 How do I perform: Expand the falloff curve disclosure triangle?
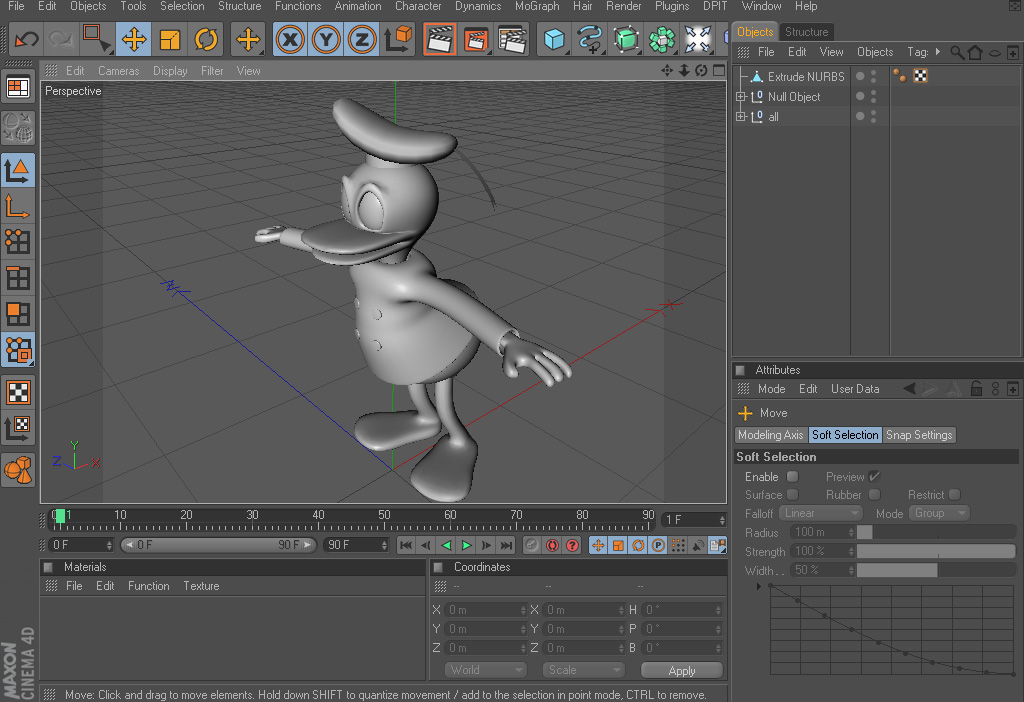tap(758, 586)
